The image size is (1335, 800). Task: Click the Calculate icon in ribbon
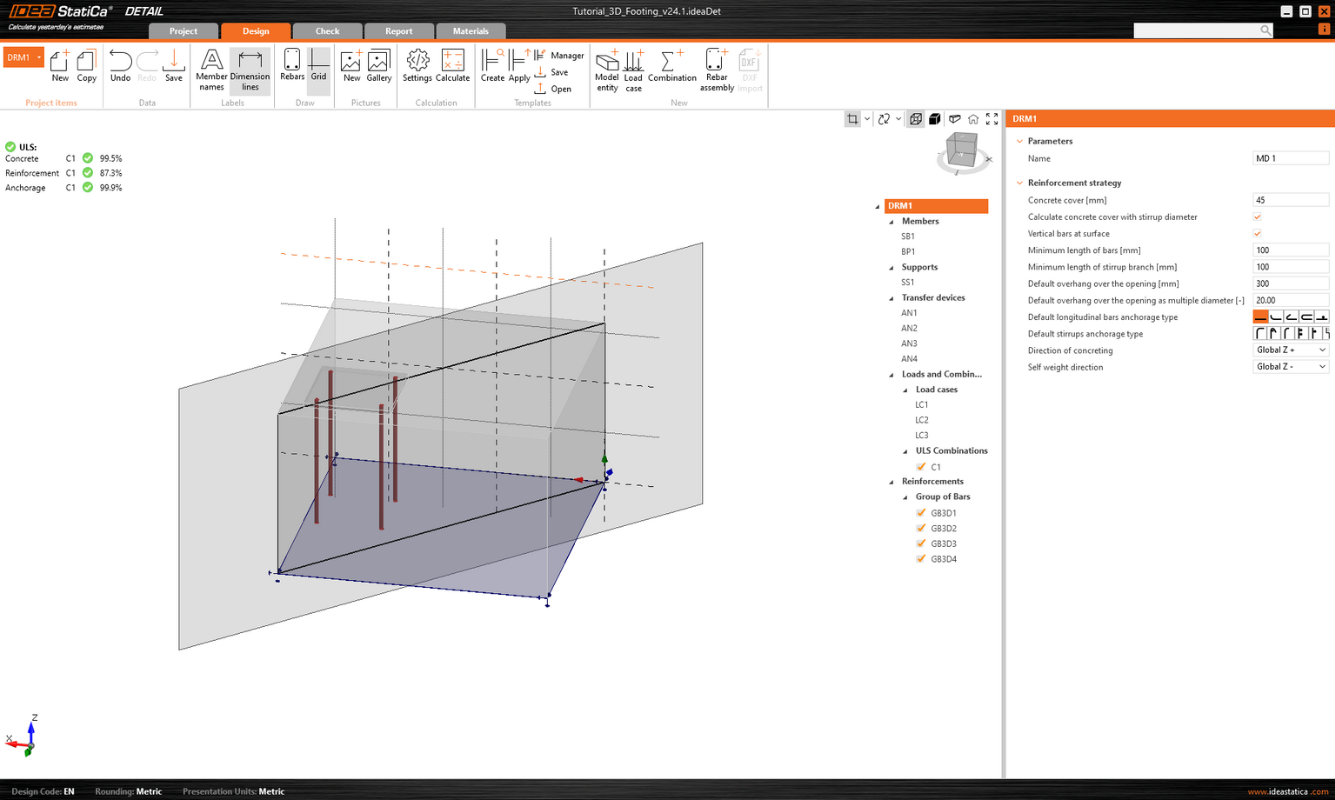[452, 67]
